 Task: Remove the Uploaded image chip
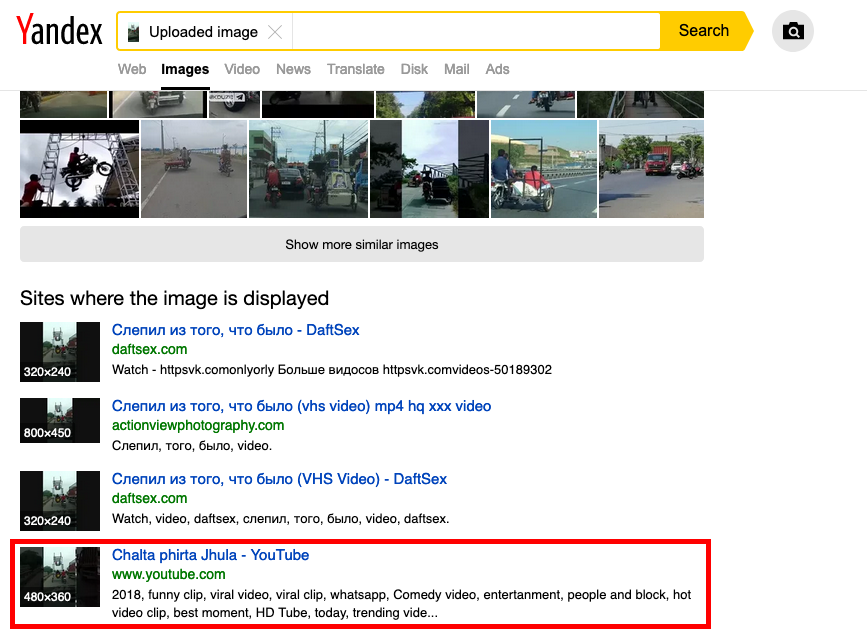click(275, 32)
